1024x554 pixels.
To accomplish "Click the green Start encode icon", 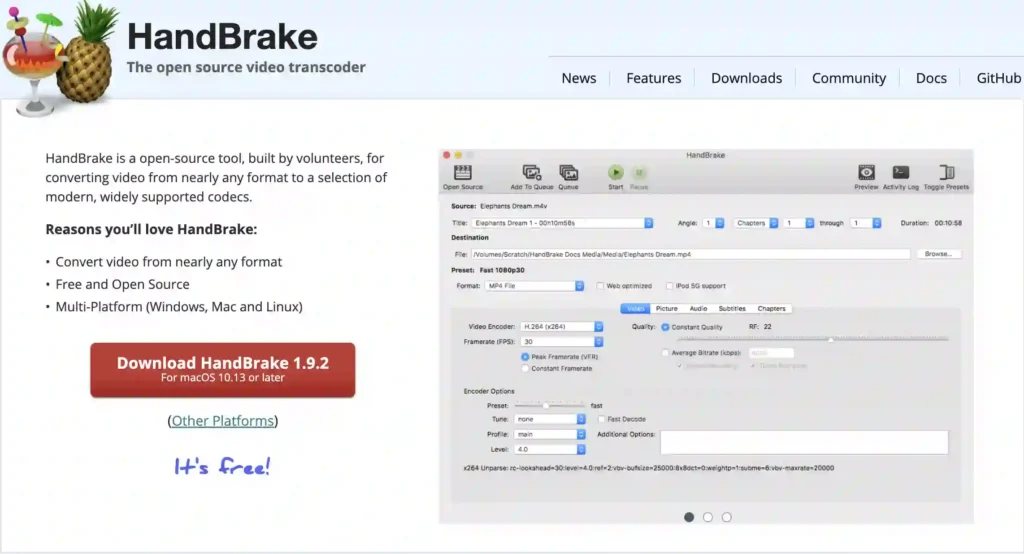I will pos(615,172).
